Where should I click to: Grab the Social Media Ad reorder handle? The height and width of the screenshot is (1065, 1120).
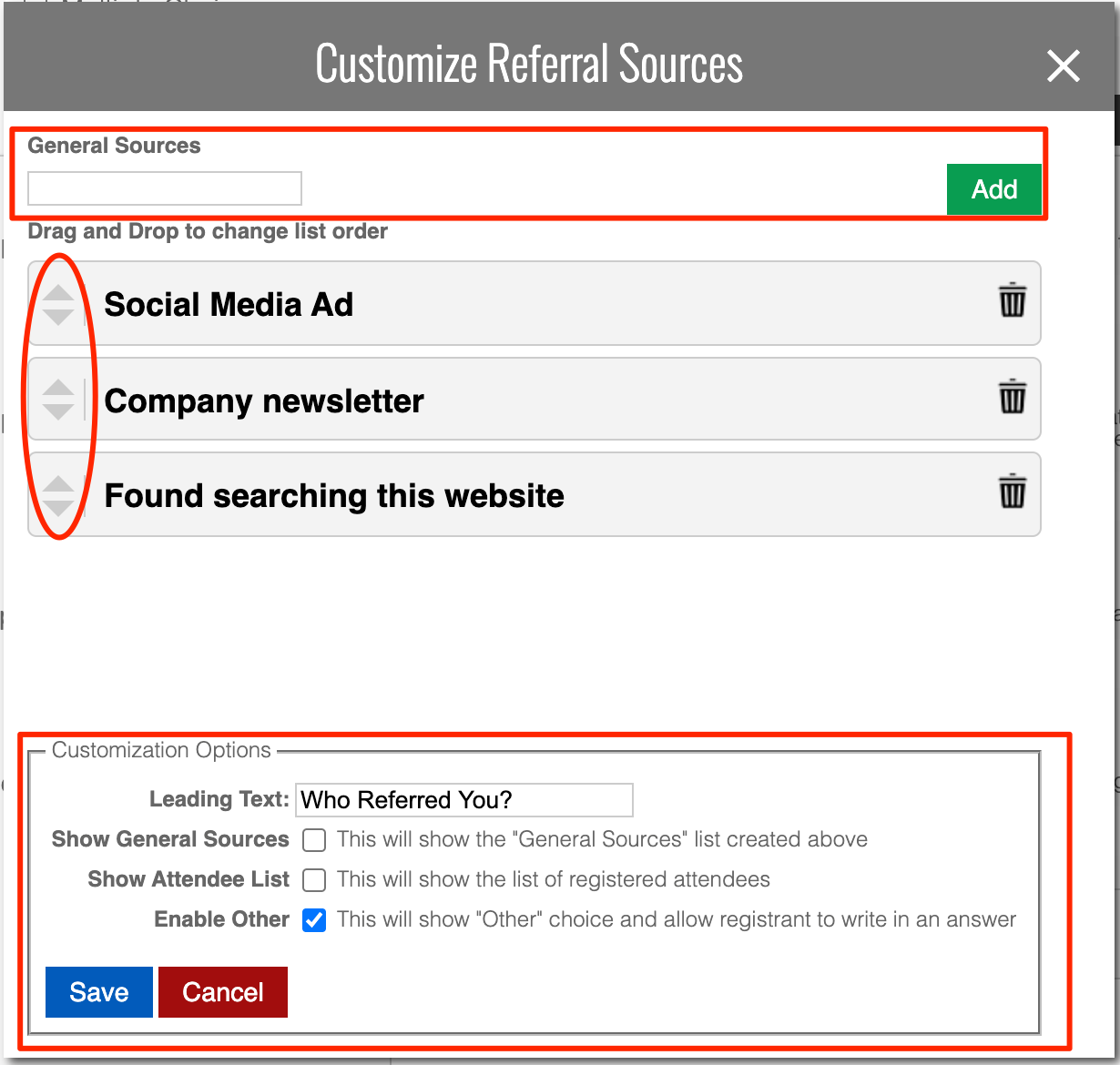(x=58, y=304)
